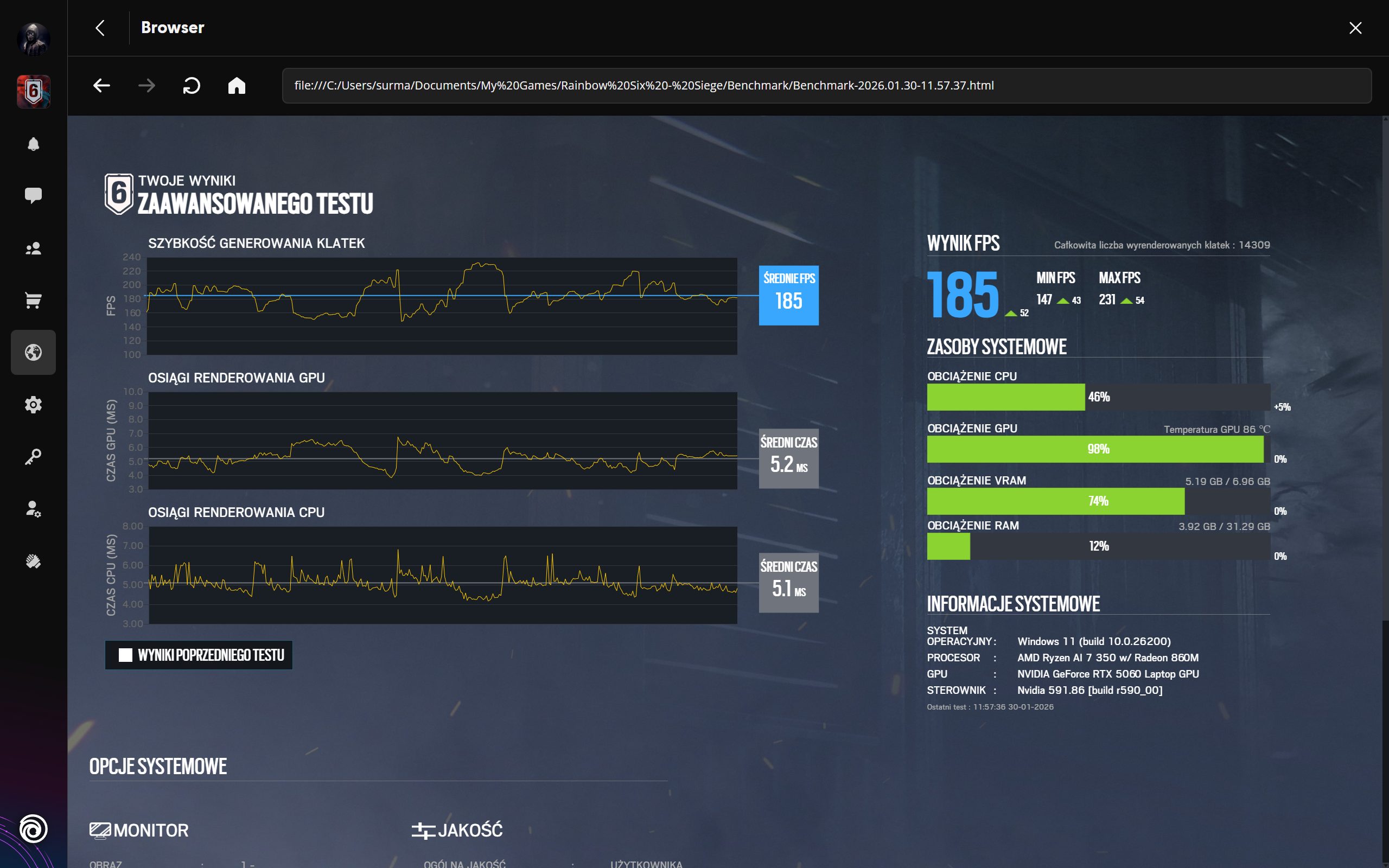Screen dimensions: 1389x868
Task: Toggle the Wyniki poprzedniego testu checkbox
Action: pyautogui.click(x=125, y=655)
